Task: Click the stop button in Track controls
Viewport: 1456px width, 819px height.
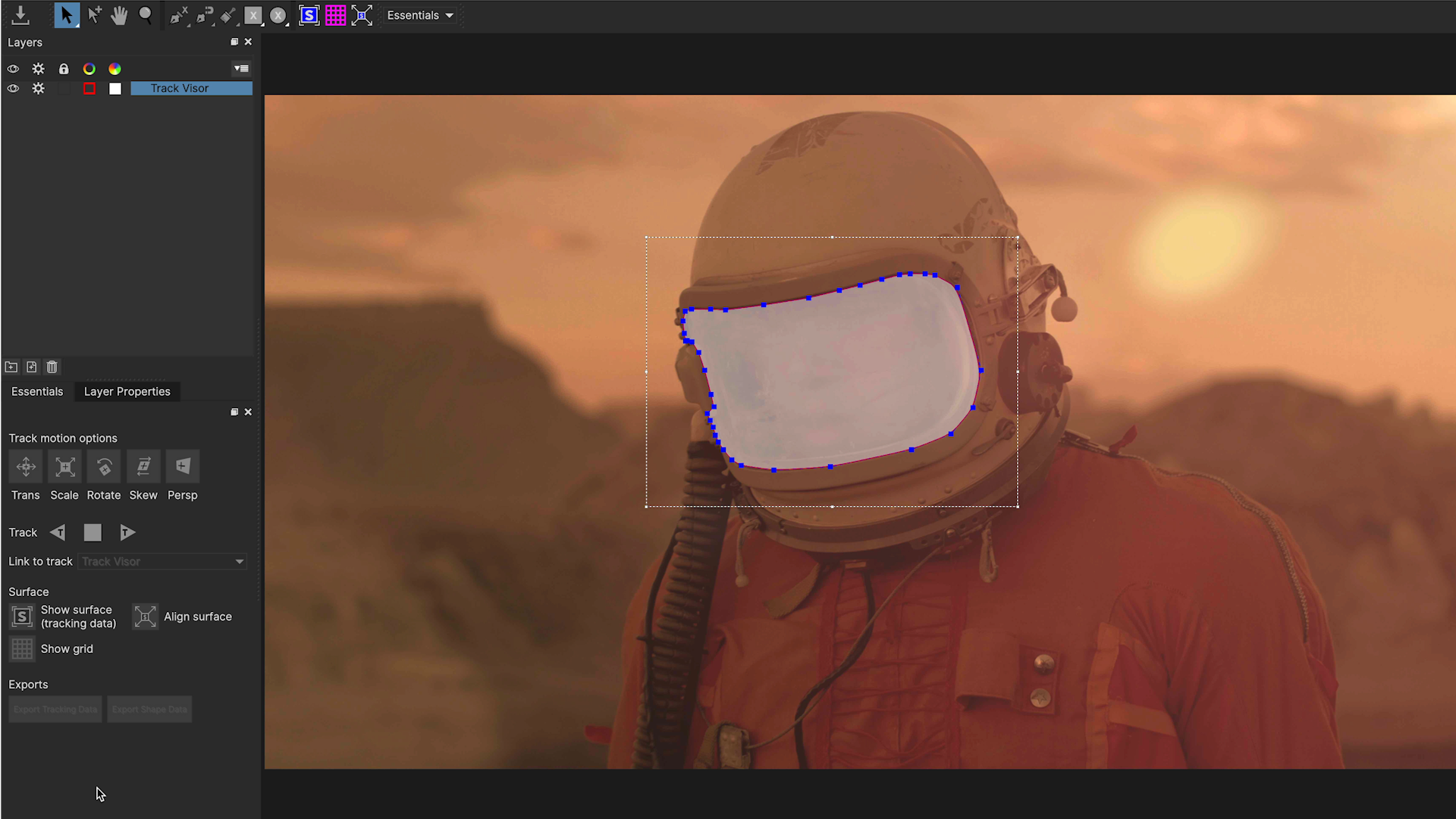Action: [x=92, y=532]
